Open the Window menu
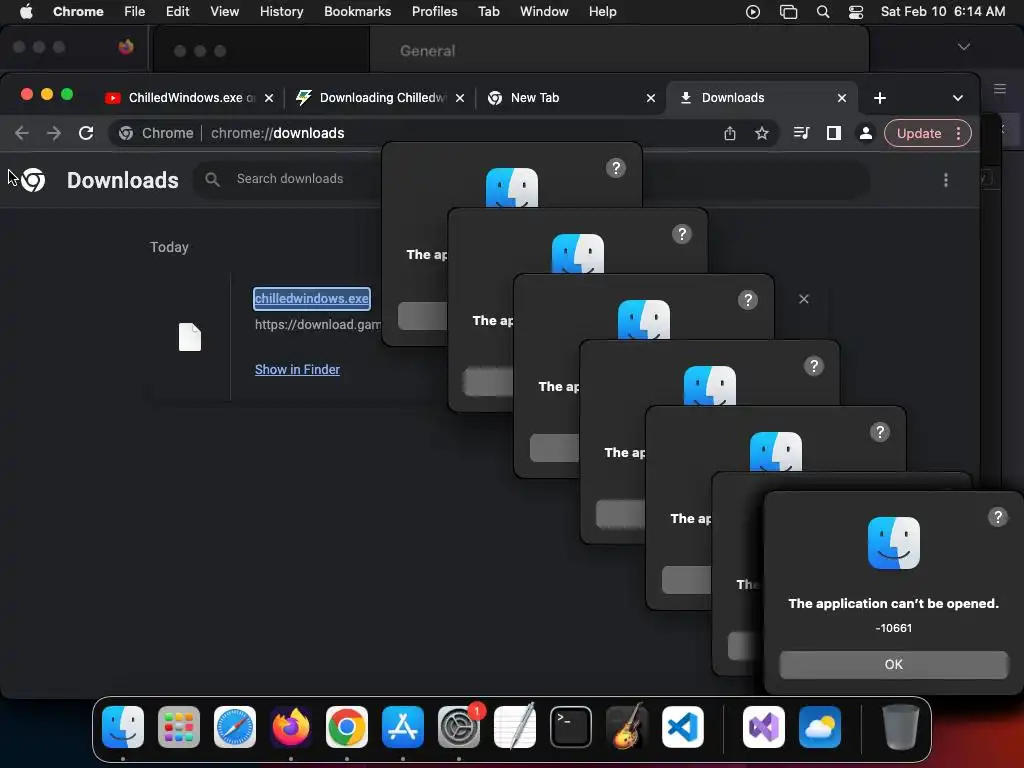The image size is (1024, 768). pos(544,12)
